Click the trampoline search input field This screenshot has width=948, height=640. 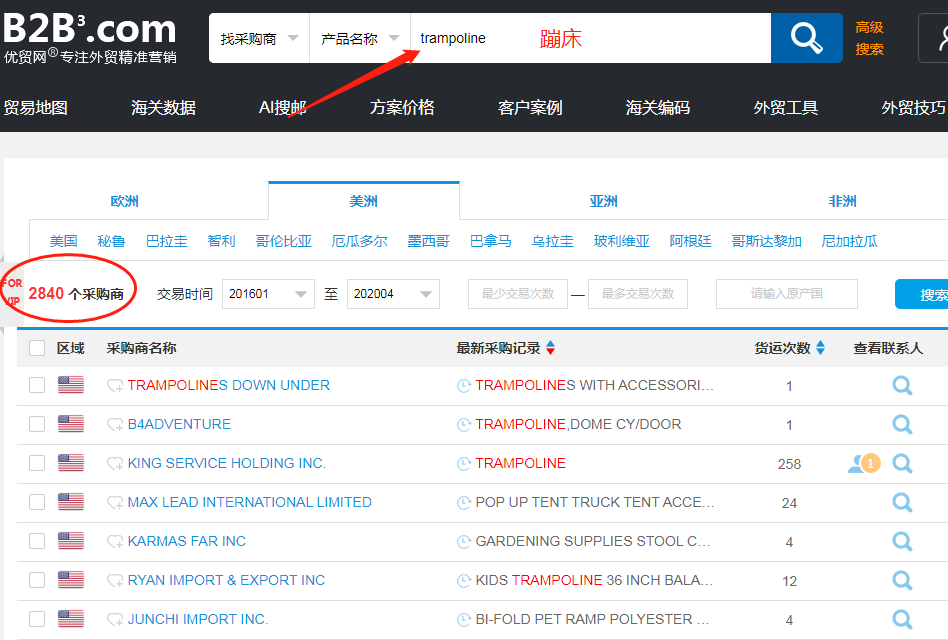(591, 38)
